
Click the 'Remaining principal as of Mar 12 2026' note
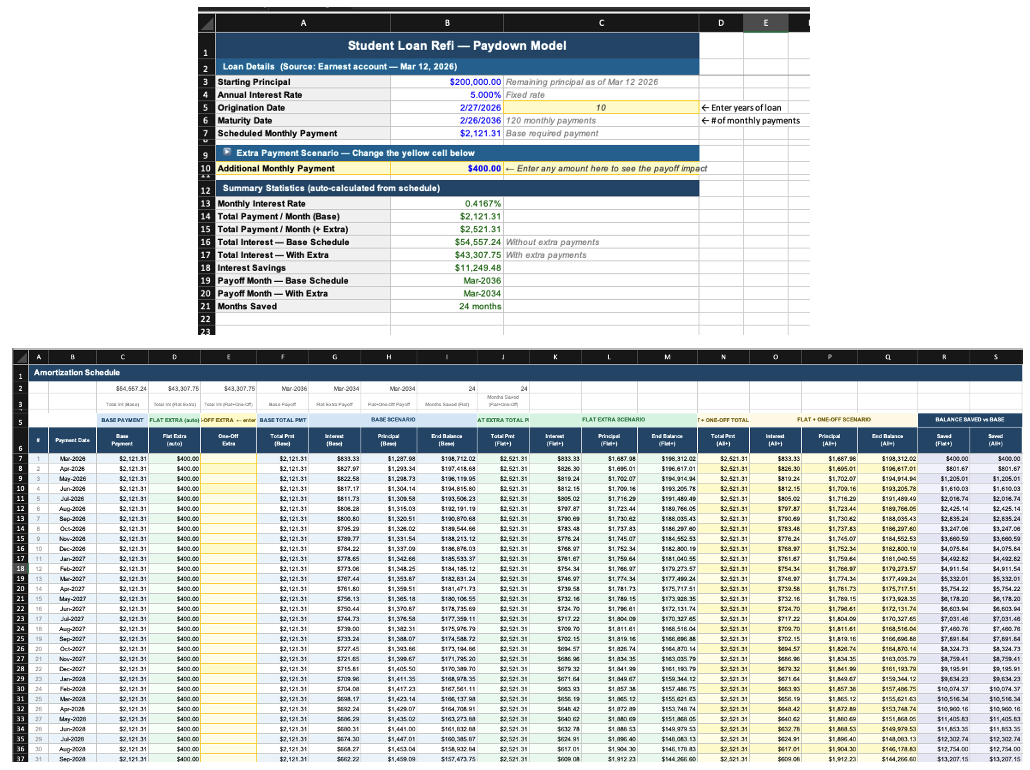(x=582, y=82)
